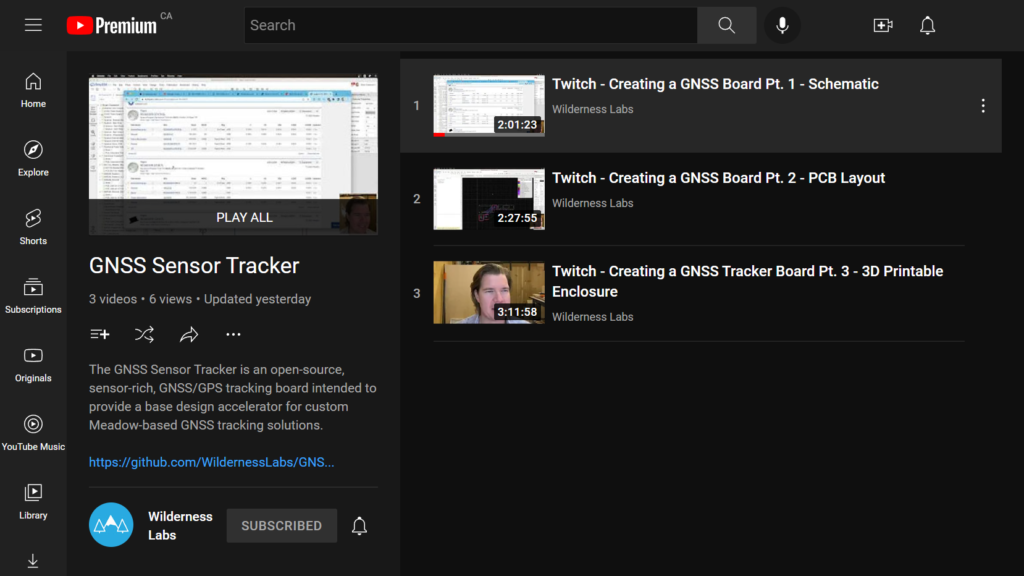Share the GNSS Sensor Tracker playlist
This screenshot has width=1024, height=576.
coord(189,334)
